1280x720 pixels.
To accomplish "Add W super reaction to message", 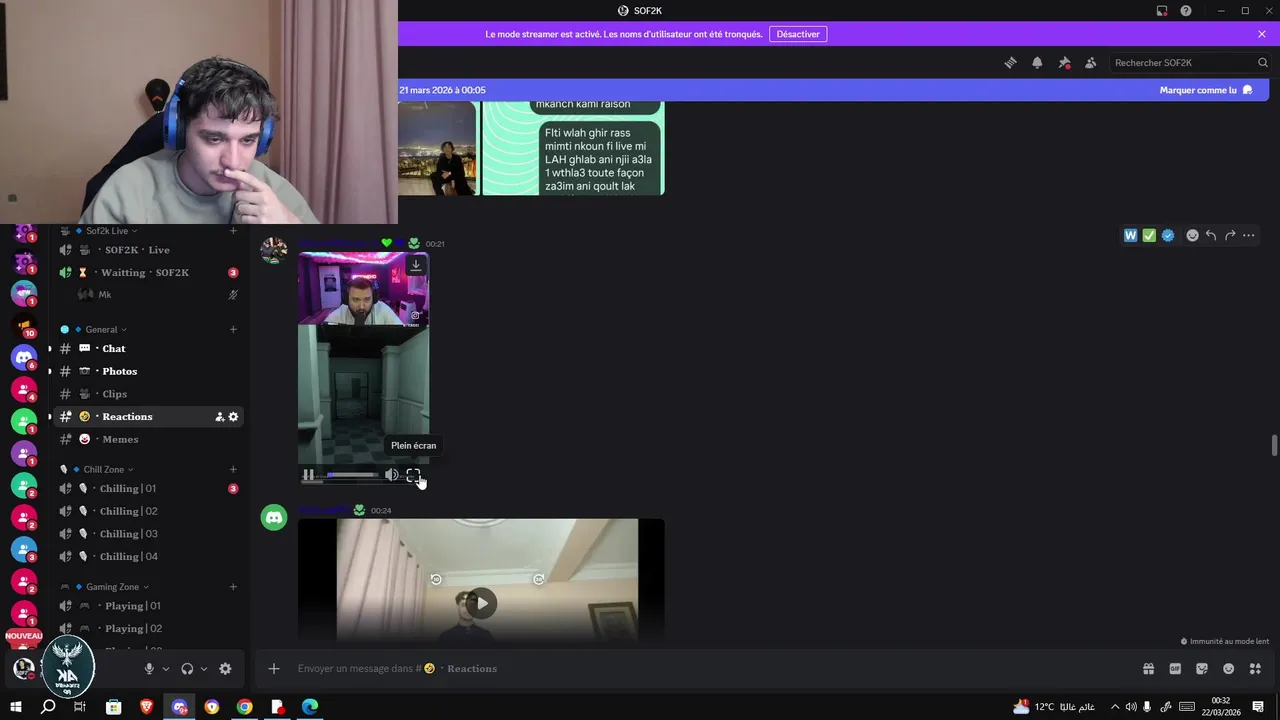I will (x=1131, y=235).
